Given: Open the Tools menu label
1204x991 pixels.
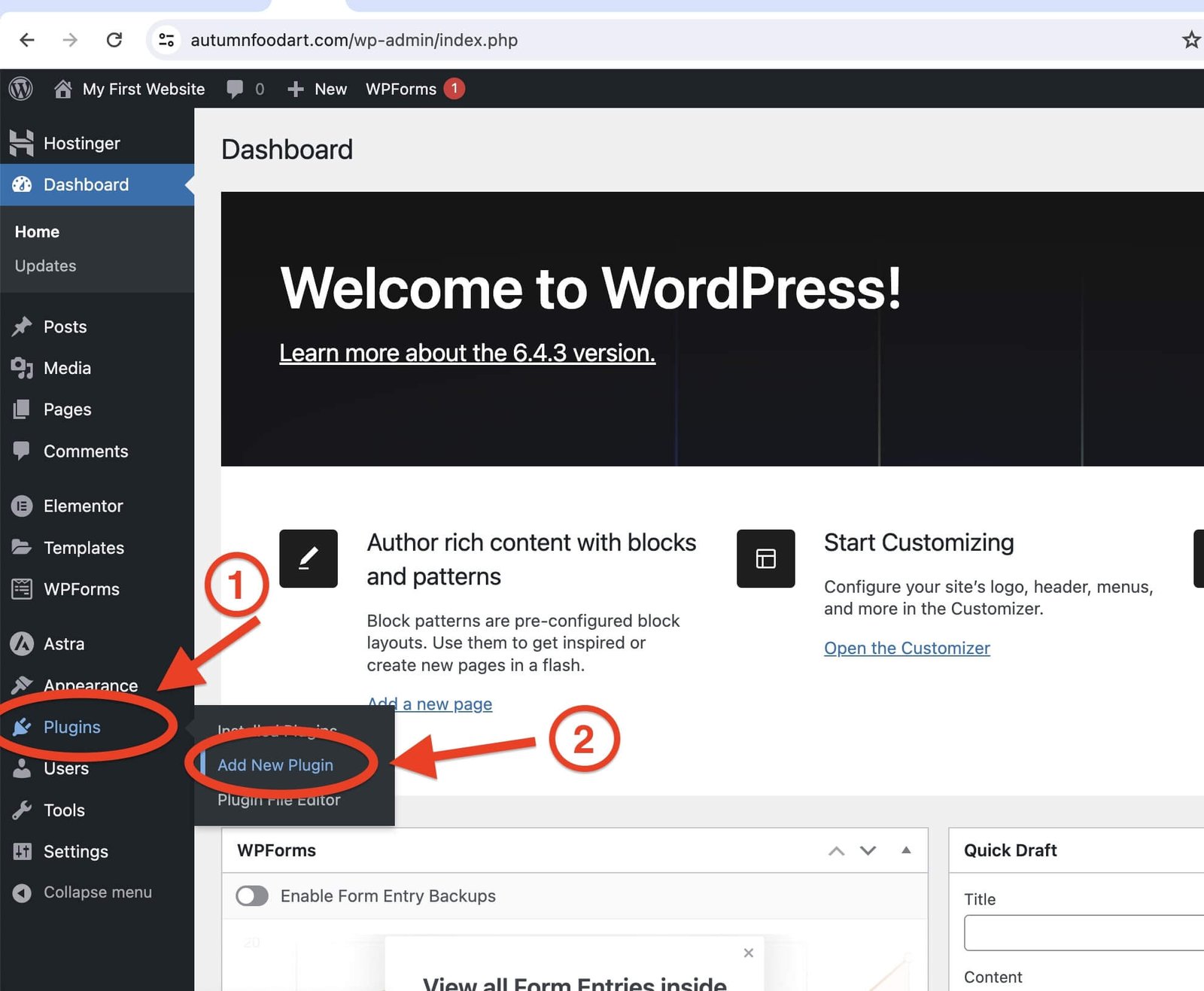Looking at the screenshot, I should point(64,810).
